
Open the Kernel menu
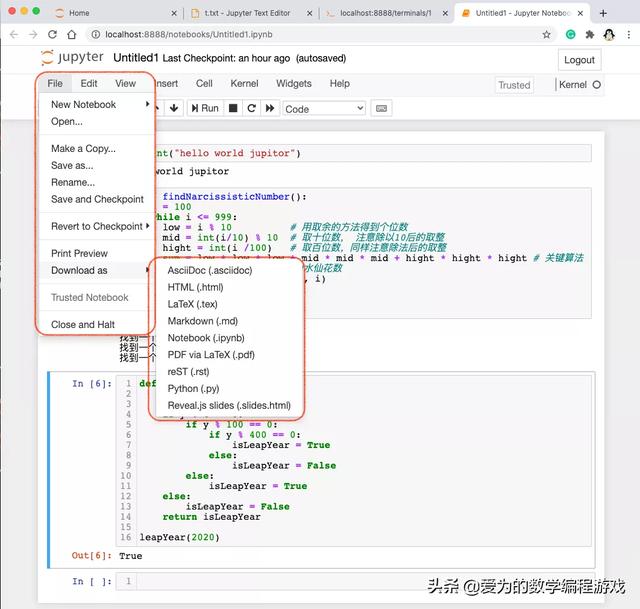244,83
